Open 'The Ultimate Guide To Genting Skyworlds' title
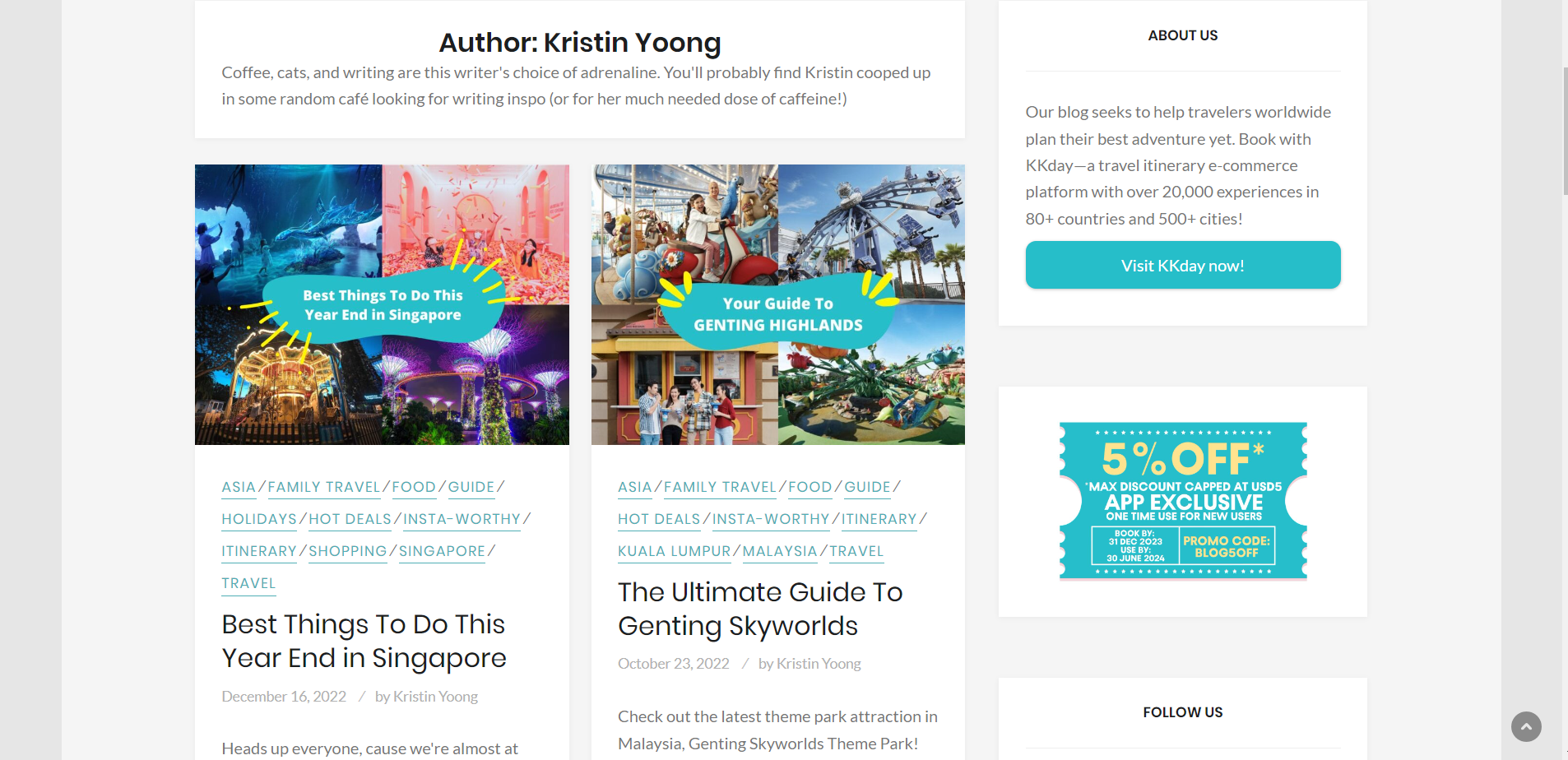Screen dimensions: 1568x760 759,609
